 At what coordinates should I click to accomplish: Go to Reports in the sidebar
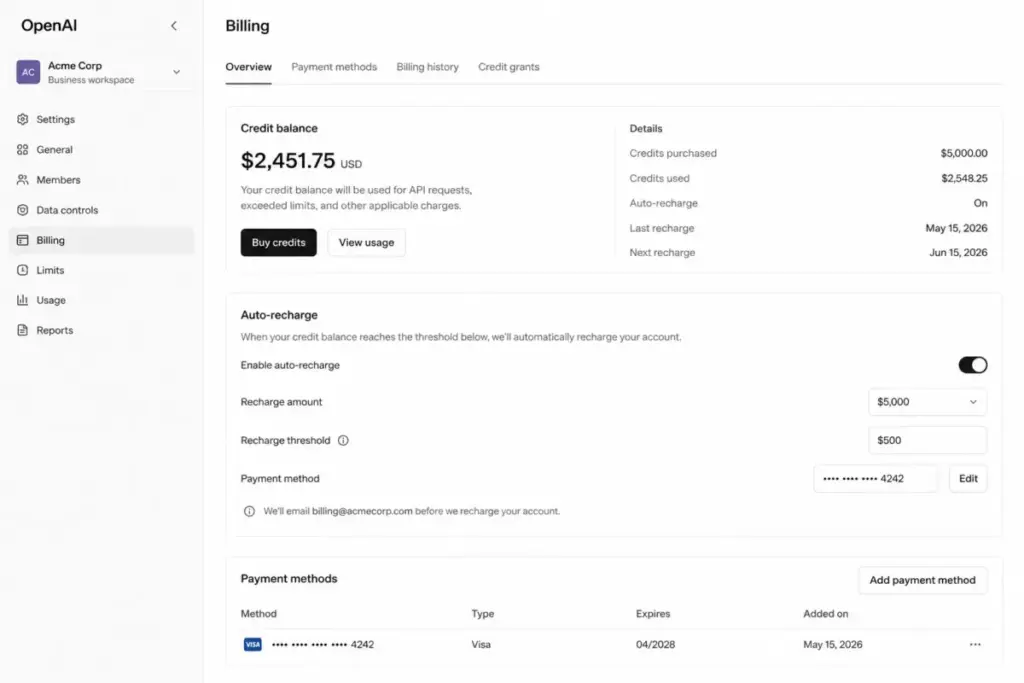click(55, 330)
